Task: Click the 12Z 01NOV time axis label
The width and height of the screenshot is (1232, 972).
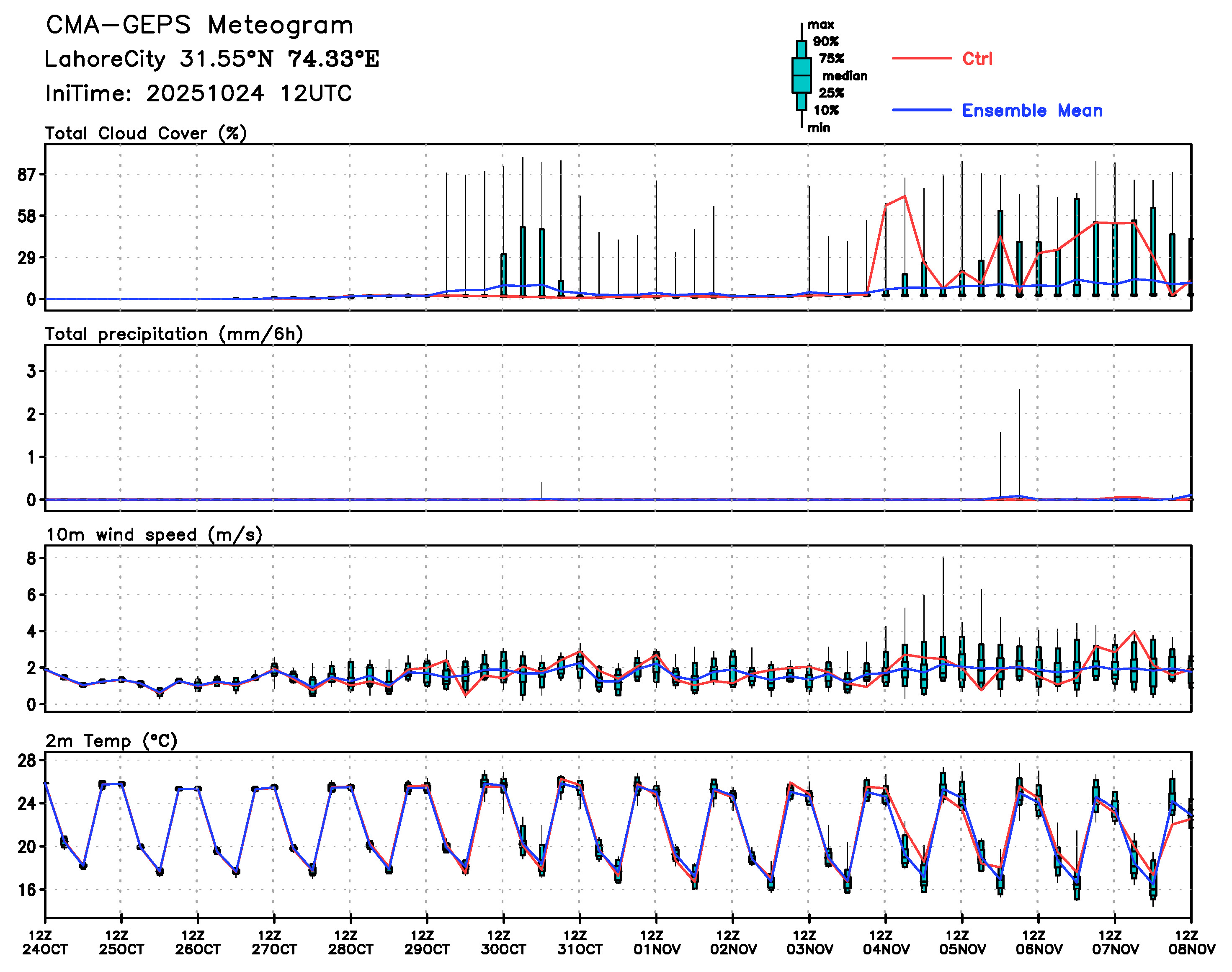Action: click(x=656, y=942)
